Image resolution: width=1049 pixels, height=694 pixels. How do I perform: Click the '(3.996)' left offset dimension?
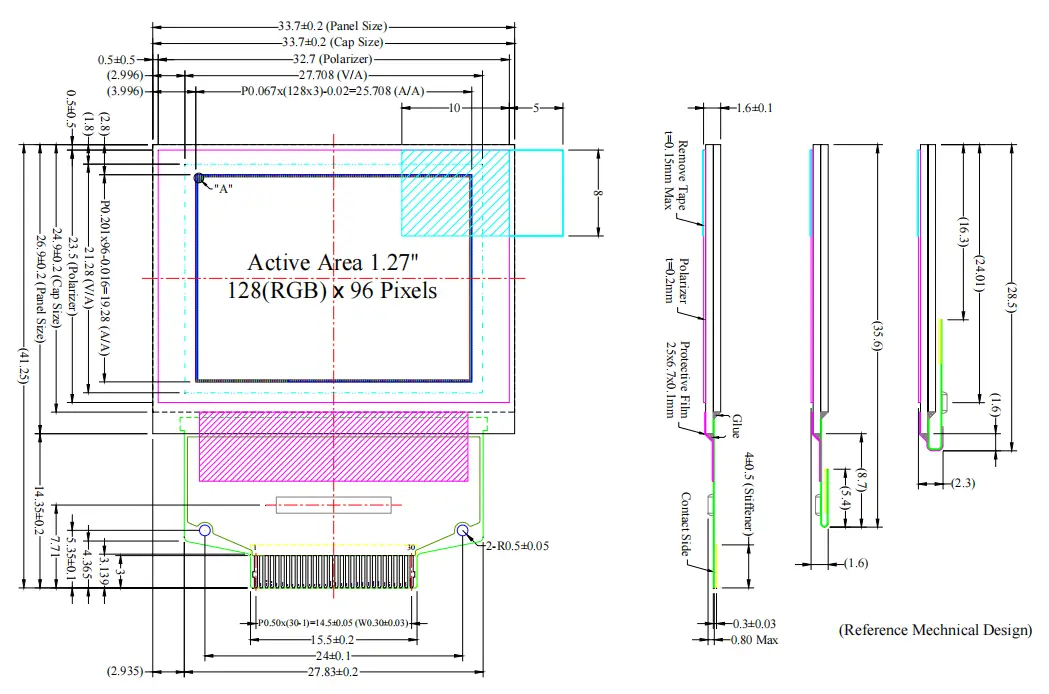(x=125, y=91)
